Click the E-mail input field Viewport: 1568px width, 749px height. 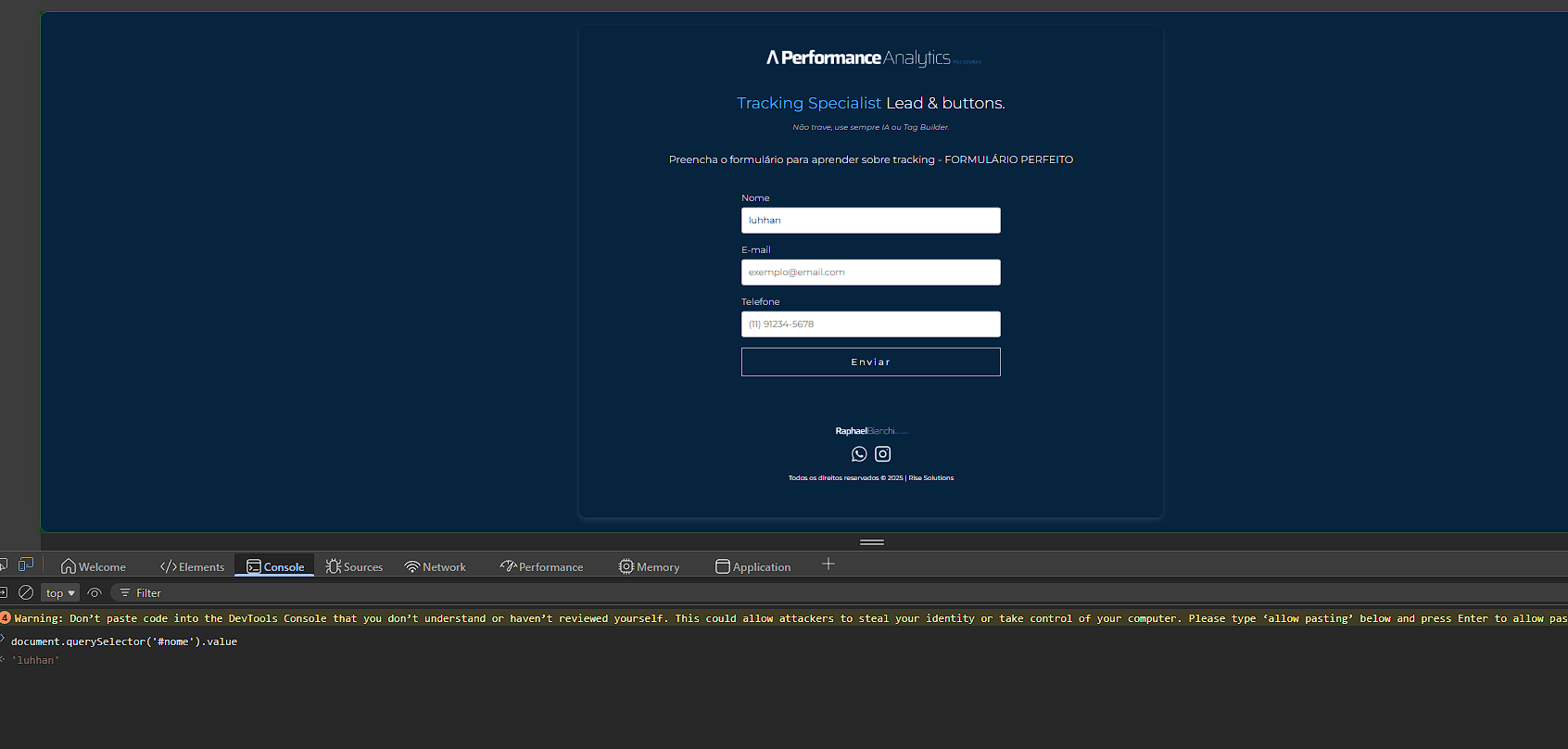click(x=871, y=273)
